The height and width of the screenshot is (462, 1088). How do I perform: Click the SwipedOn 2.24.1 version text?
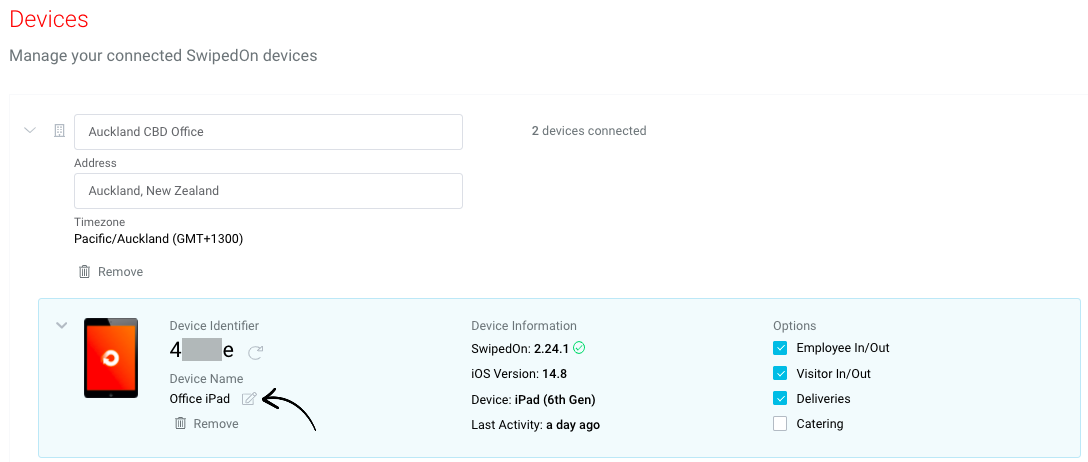(520, 348)
